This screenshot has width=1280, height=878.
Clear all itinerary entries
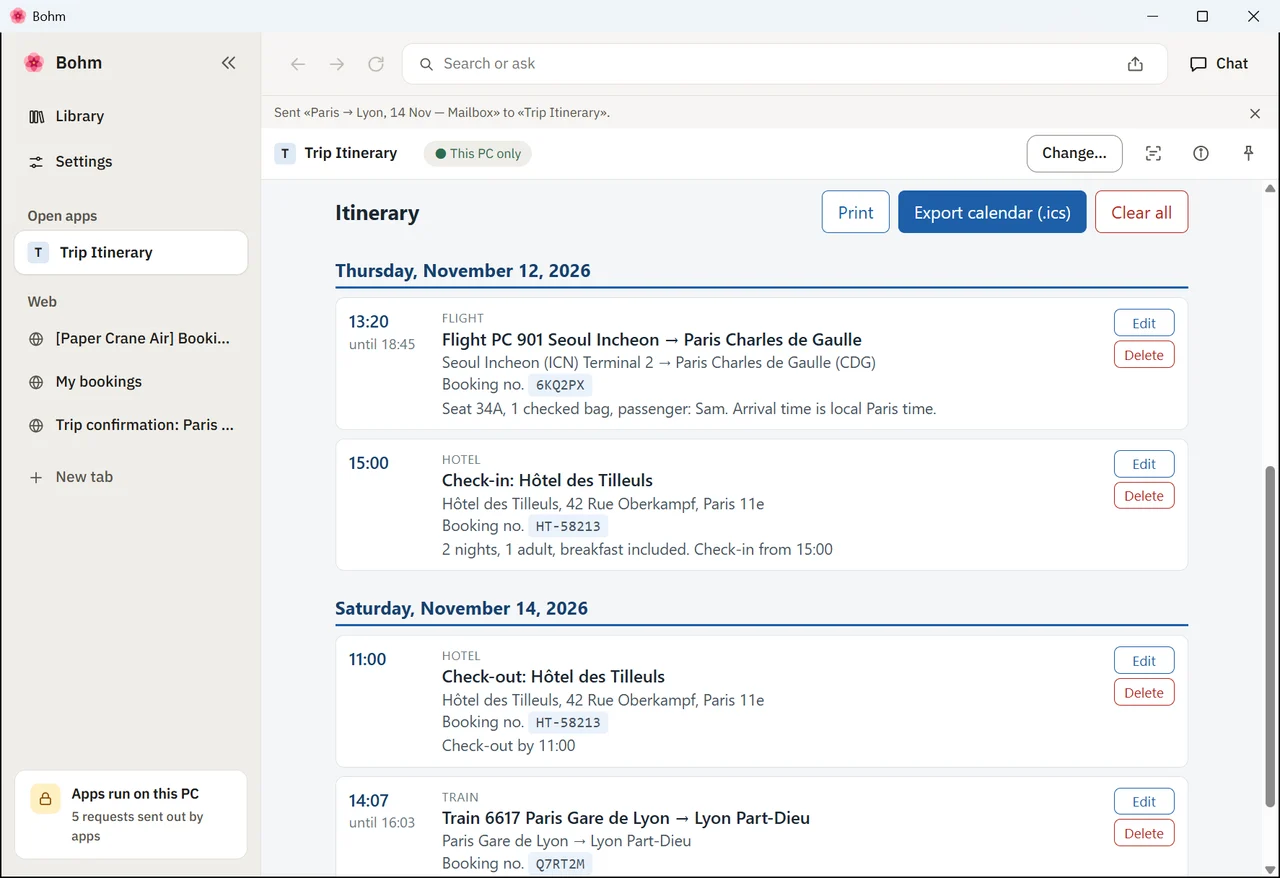[1141, 212]
